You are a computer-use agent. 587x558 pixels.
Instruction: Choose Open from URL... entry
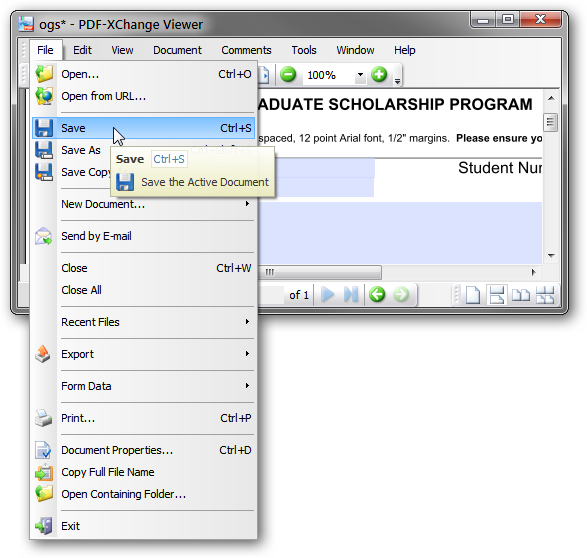click(143, 96)
